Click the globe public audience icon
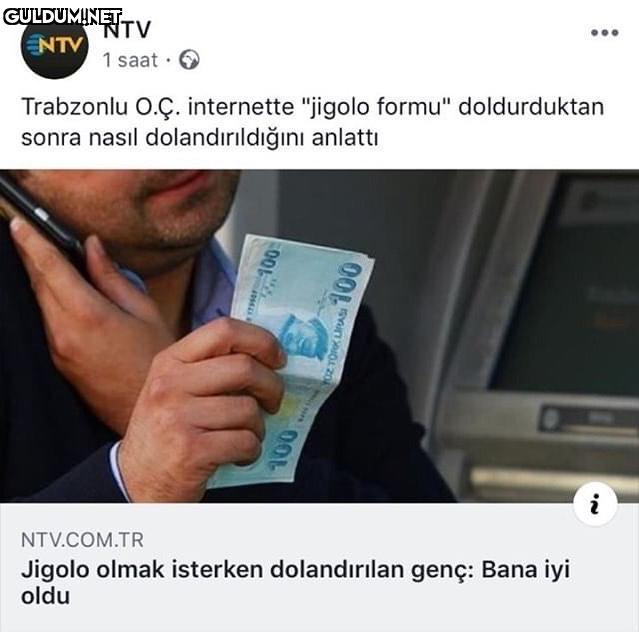This screenshot has height=632, width=639. tap(189, 60)
